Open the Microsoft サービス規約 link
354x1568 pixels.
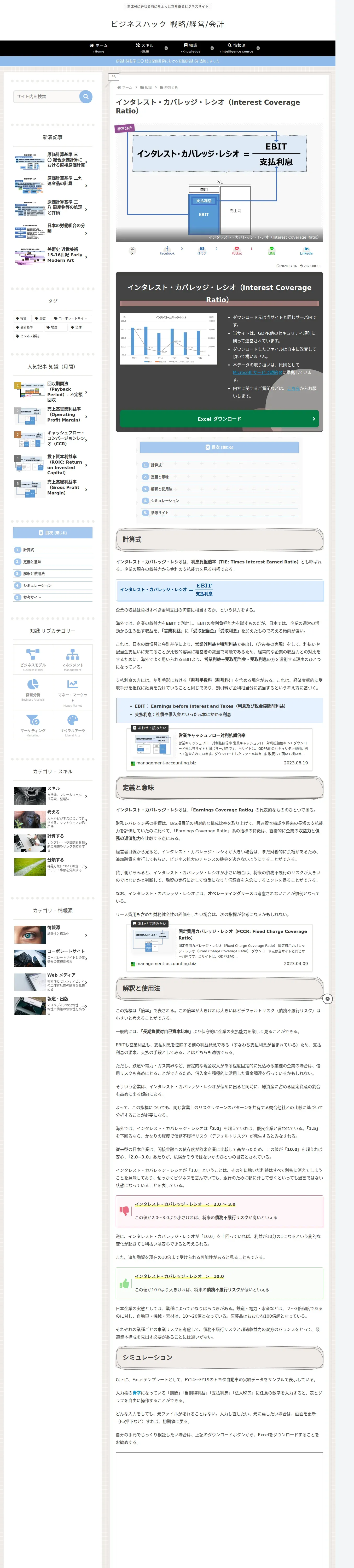click(x=257, y=372)
